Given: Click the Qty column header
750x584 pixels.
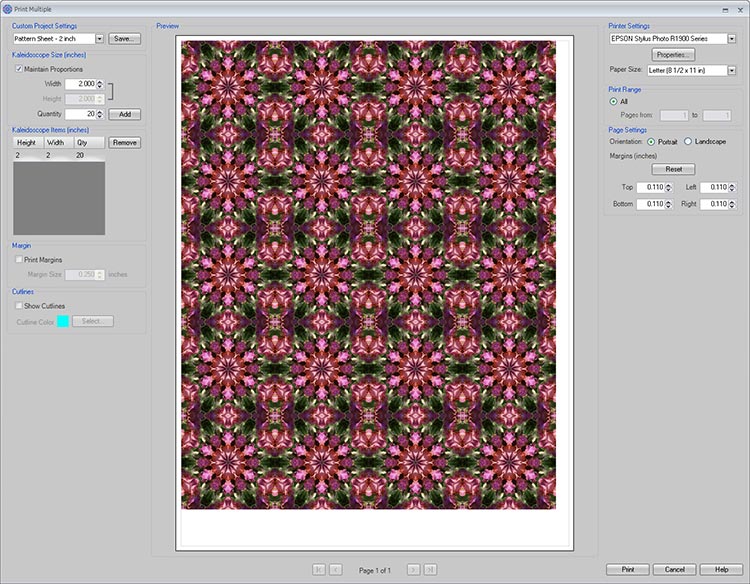Looking at the screenshot, I should pyautogui.click(x=89, y=143).
